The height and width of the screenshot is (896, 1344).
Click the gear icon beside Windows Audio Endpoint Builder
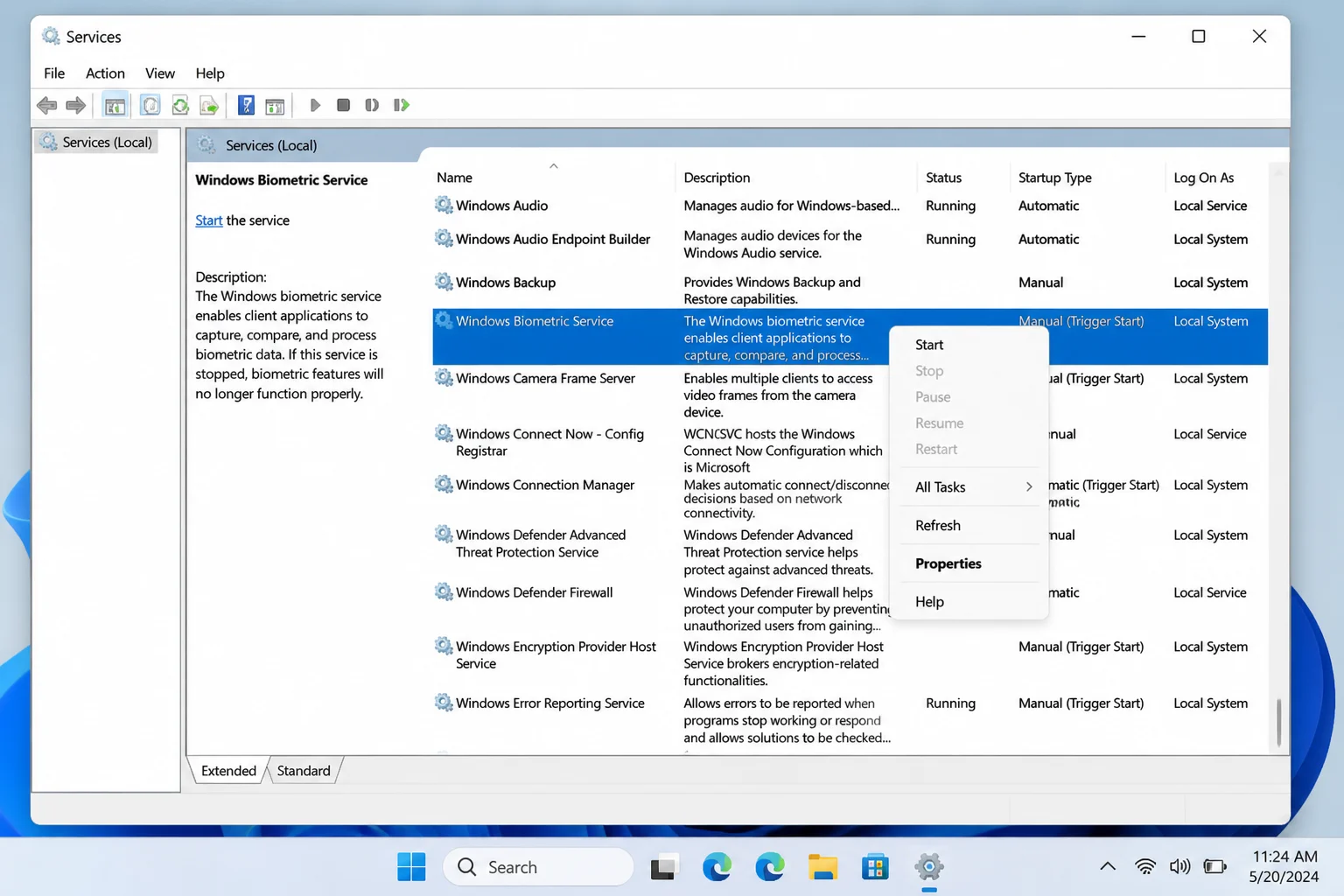point(444,238)
